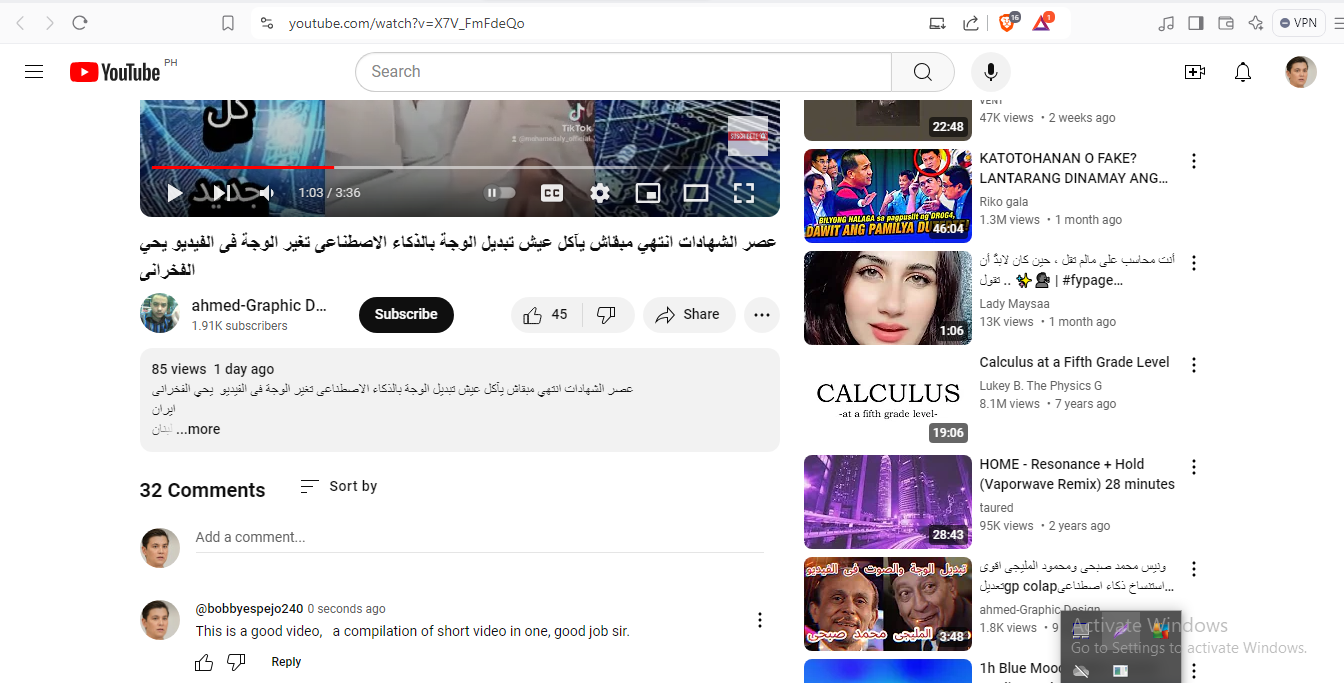Click the magnifier search button
The image size is (1344, 683).
pos(922,72)
